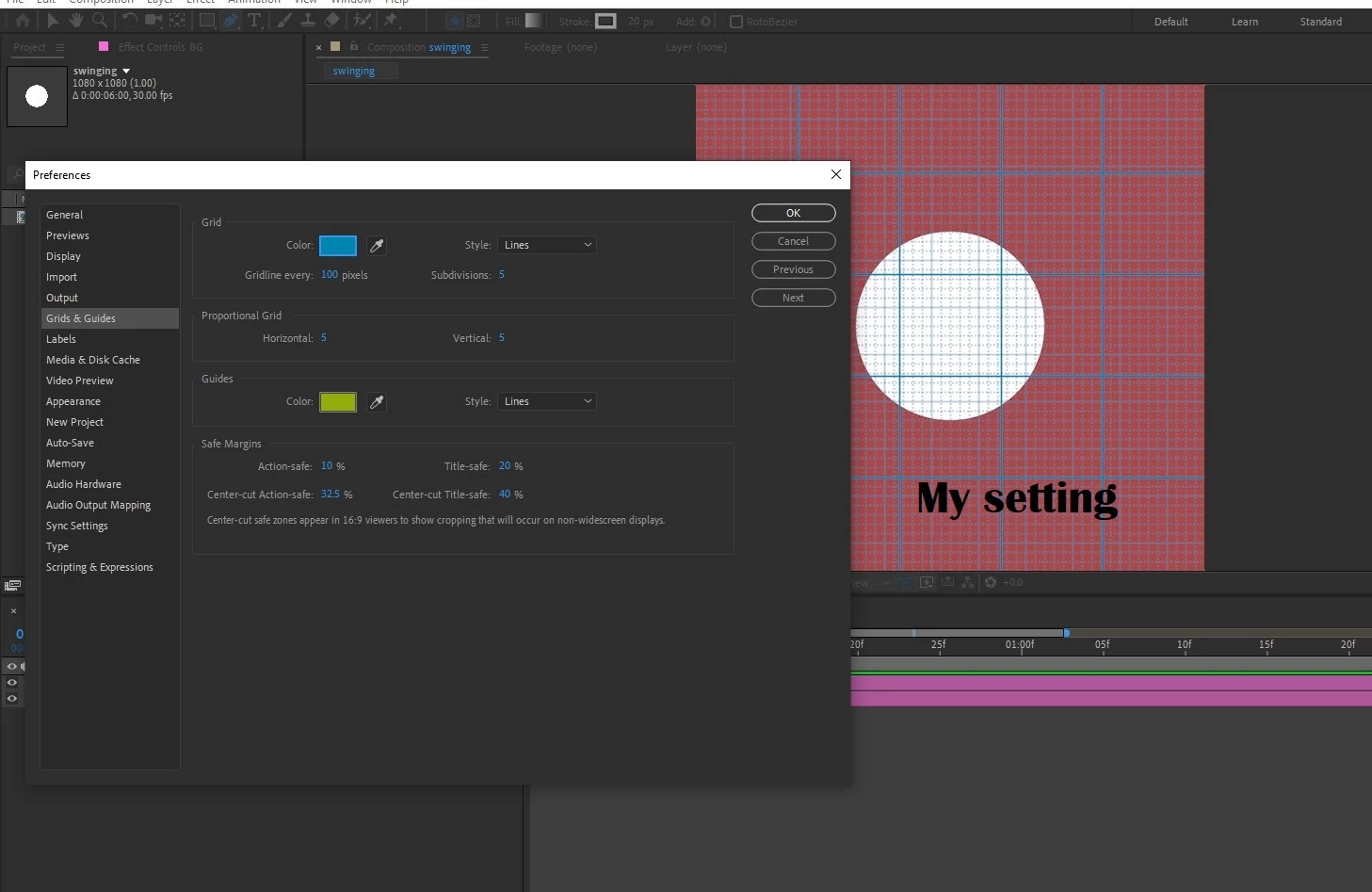Select the Hand tool
Image resolution: width=1372 pixels, height=892 pixels.
click(x=75, y=21)
